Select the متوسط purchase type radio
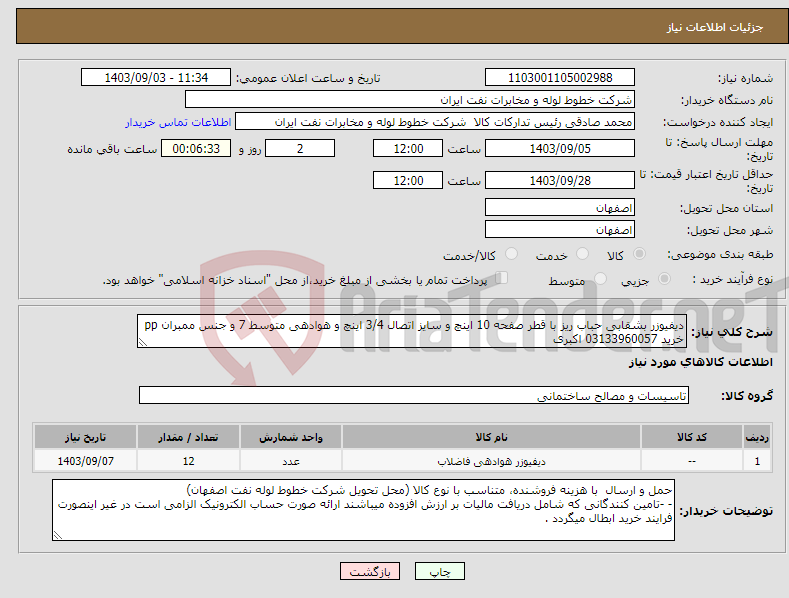This screenshot has width=789, height=598. coord(600,278)
